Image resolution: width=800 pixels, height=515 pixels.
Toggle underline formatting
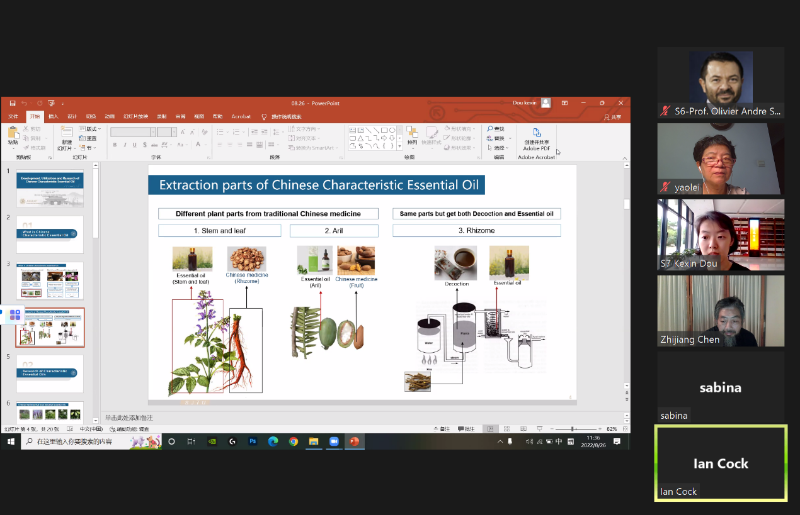point(134,145)
